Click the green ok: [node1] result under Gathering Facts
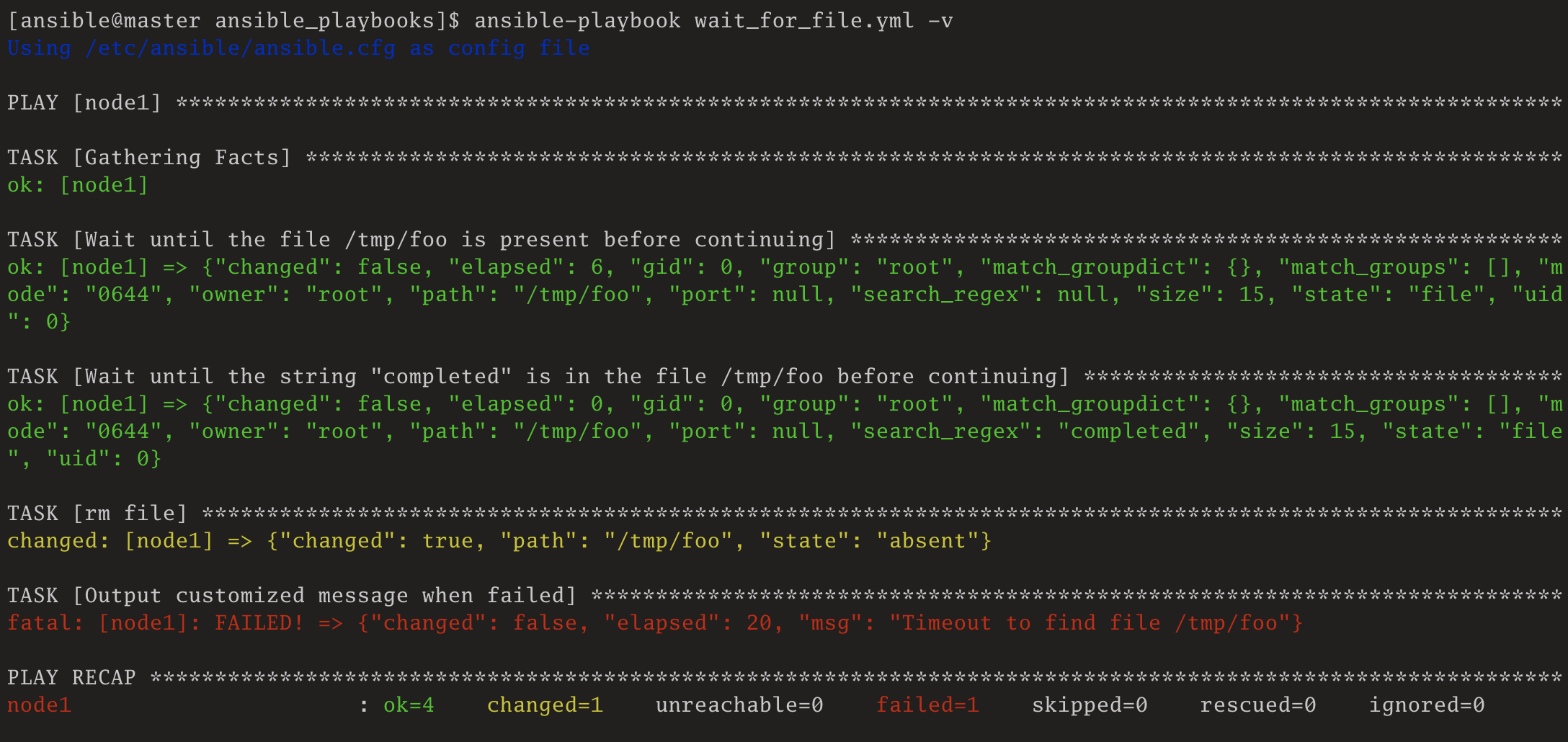1568x742 pixels. coord(78,185)
